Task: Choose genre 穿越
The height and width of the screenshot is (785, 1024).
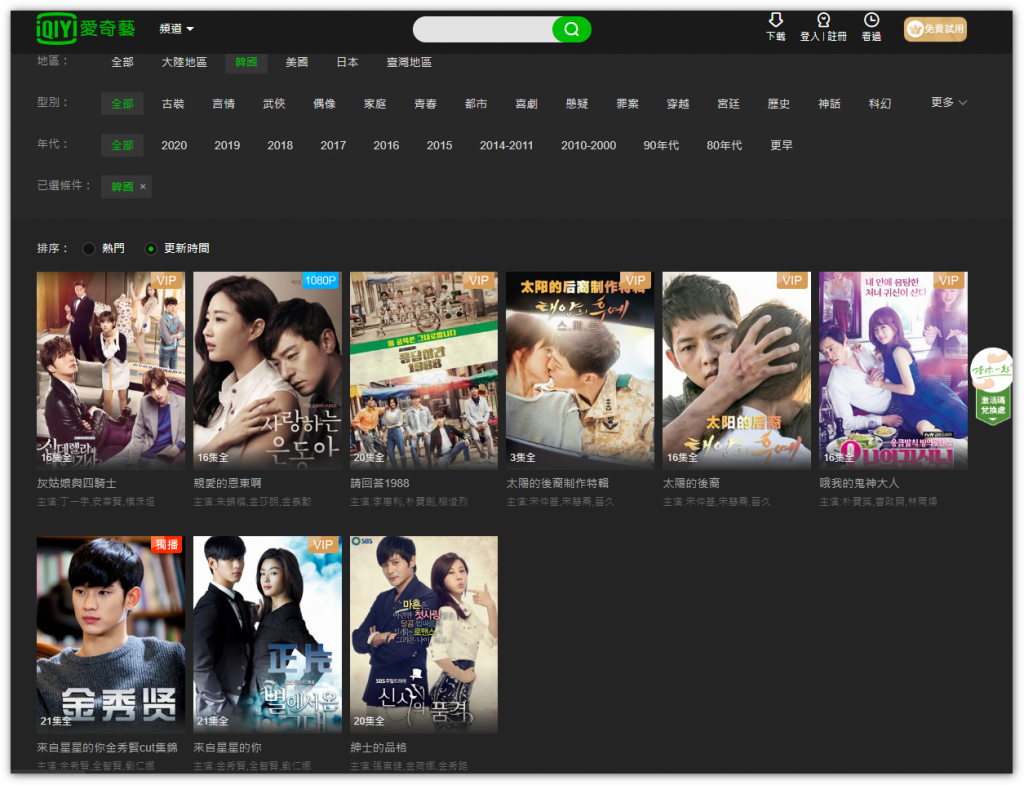Action: tap(678, 104)
